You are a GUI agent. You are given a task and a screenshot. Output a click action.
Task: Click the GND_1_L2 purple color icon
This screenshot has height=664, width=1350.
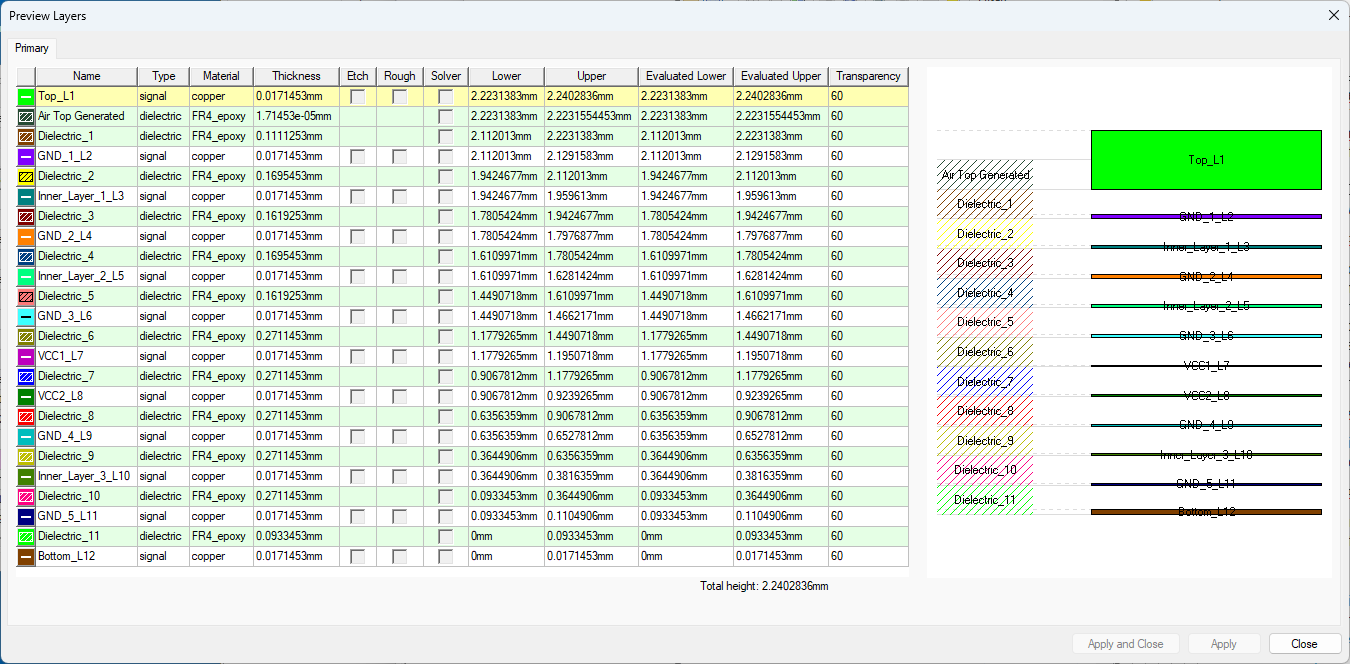(25, 156)
